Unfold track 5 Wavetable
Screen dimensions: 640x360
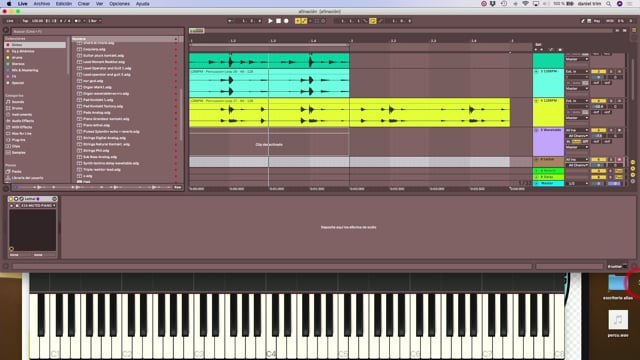click(536, 130)
